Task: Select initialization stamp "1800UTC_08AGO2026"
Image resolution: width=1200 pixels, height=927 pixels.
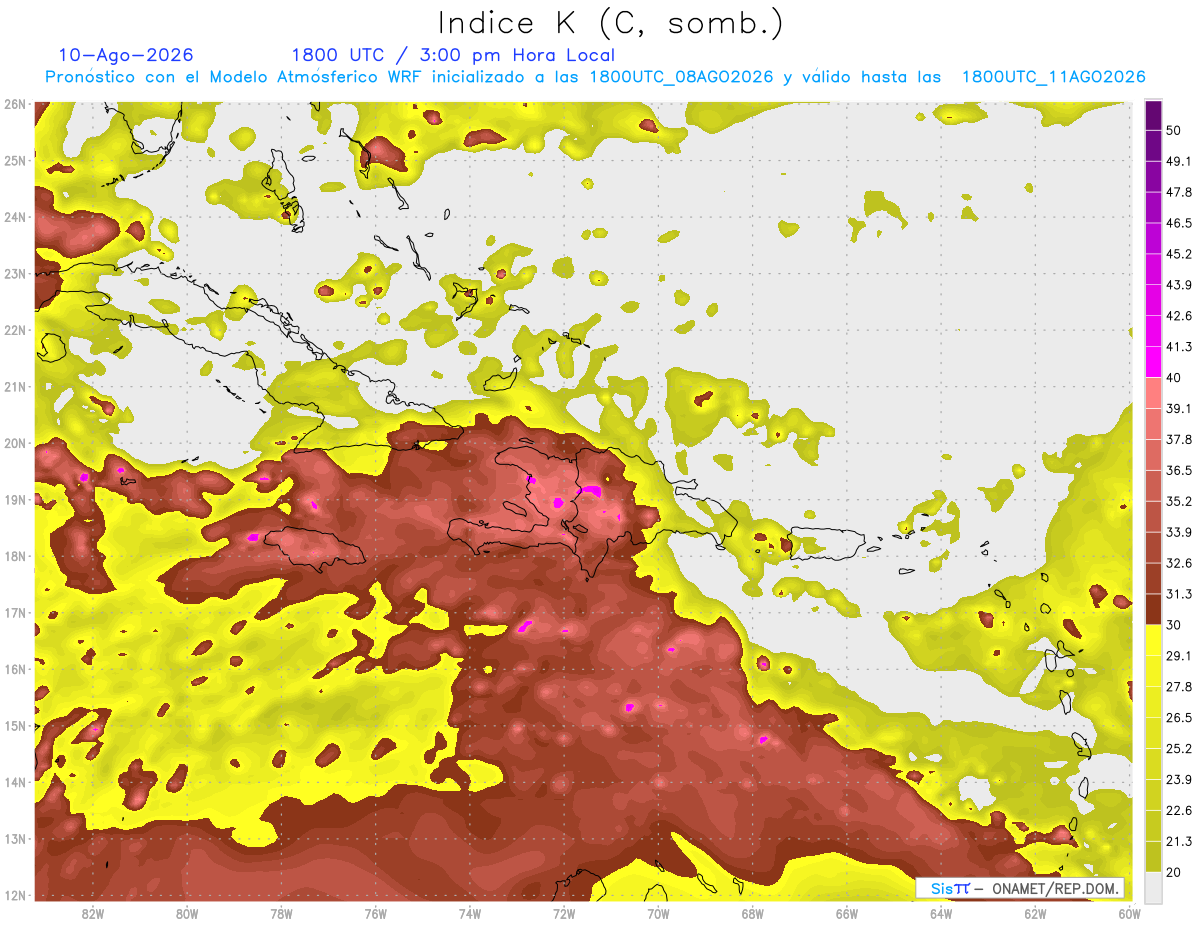Action: coord(681,77)
